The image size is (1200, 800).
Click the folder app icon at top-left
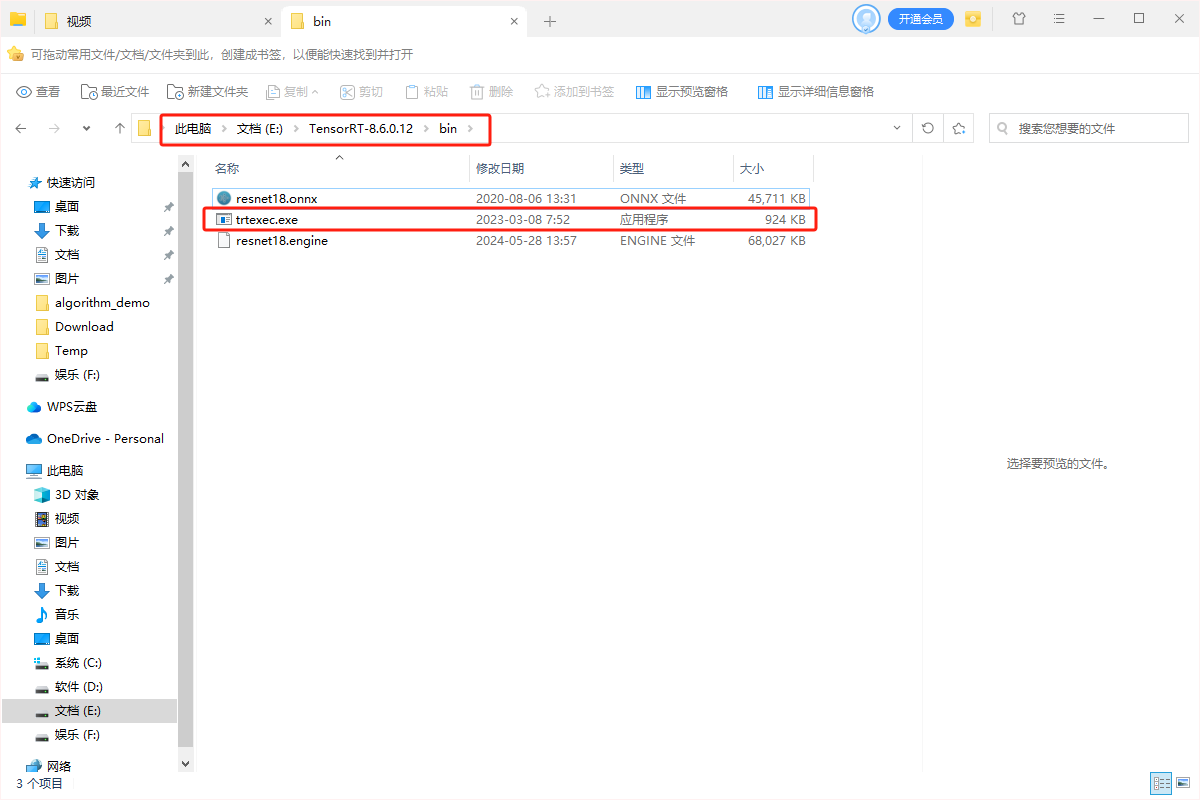[18, 19]
